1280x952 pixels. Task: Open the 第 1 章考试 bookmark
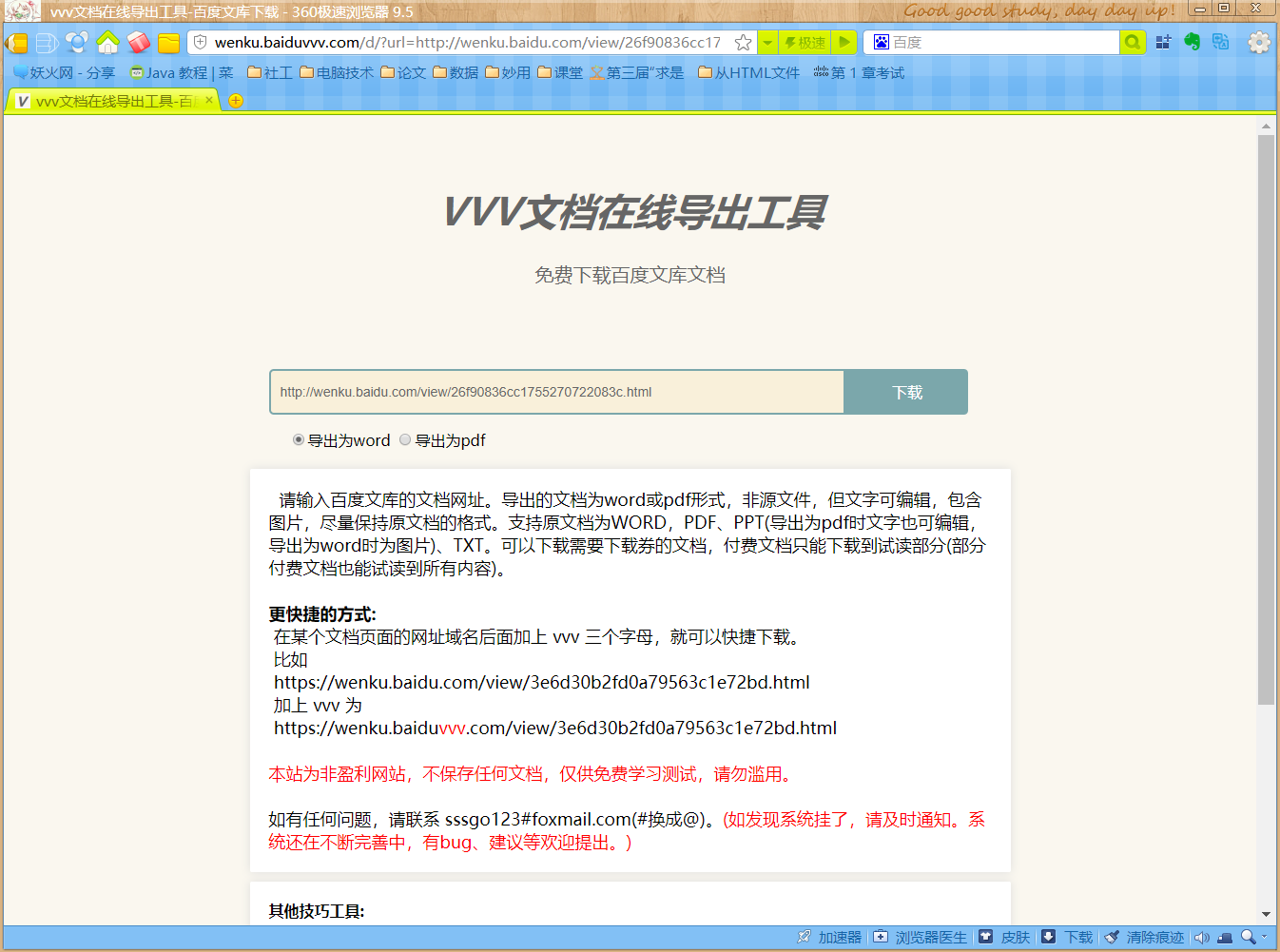coord(859,73)
